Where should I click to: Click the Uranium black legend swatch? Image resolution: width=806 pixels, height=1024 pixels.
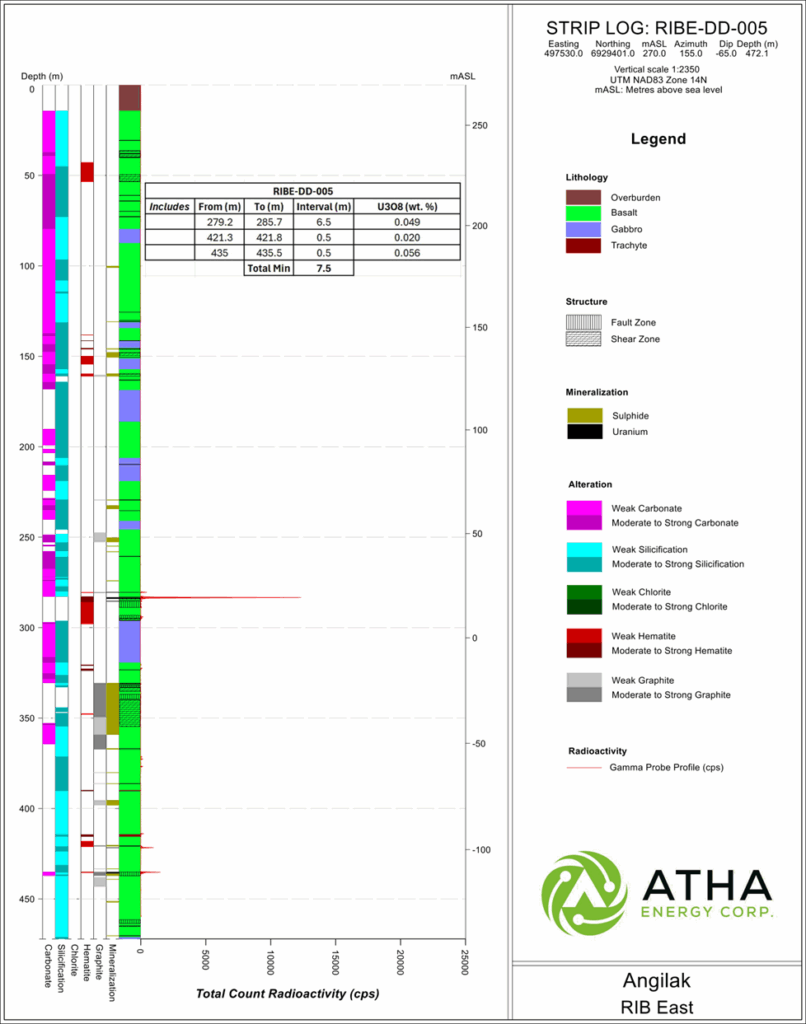pos(584,432)
